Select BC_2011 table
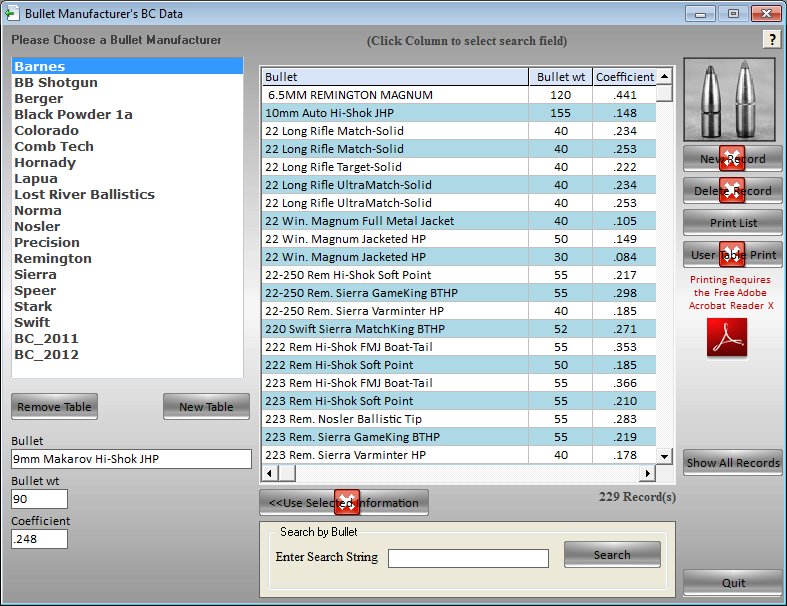Image resolution: width=787 pixels, height=606 pixels. (x=127, y=338)
